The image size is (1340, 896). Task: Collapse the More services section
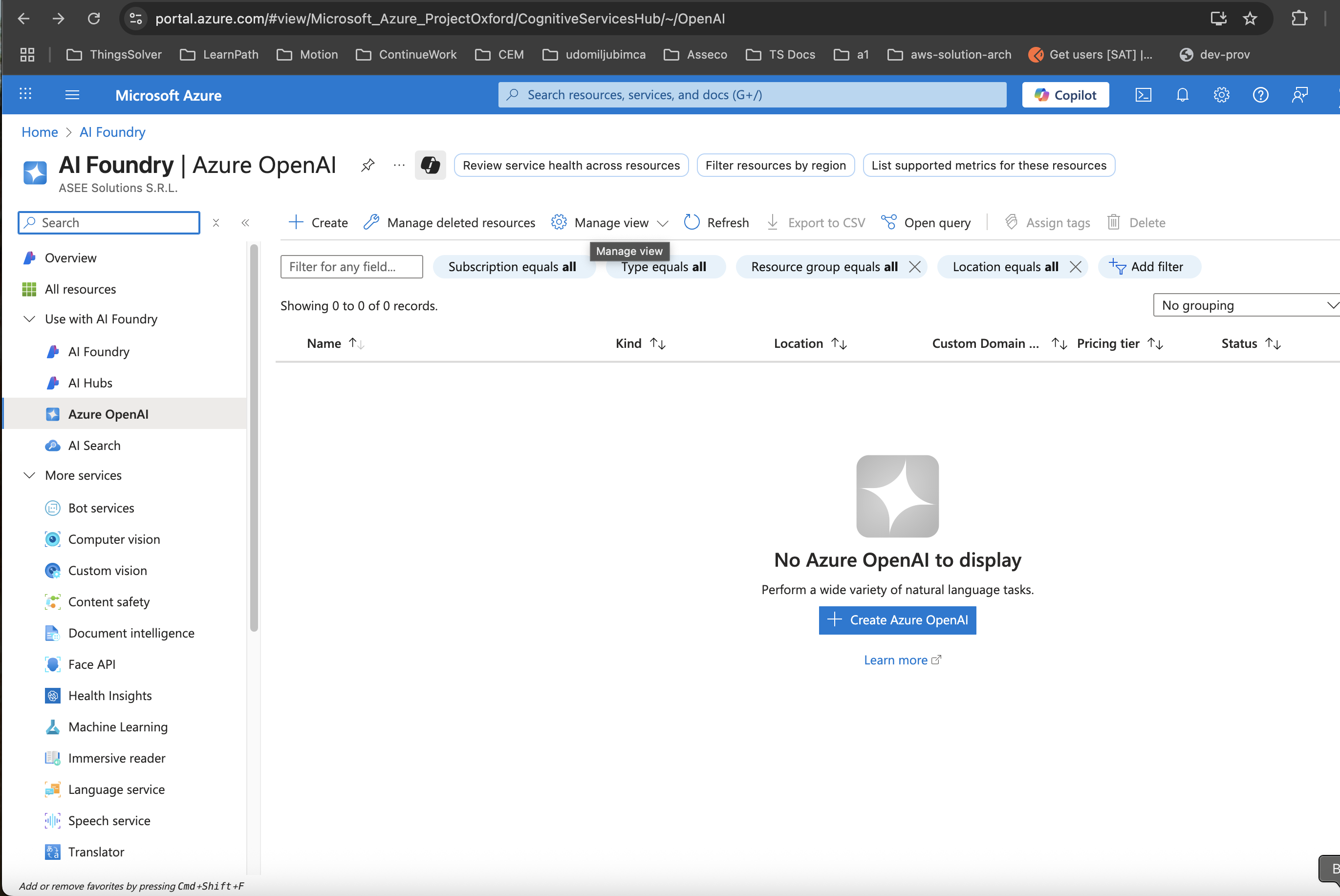point(29,475)
